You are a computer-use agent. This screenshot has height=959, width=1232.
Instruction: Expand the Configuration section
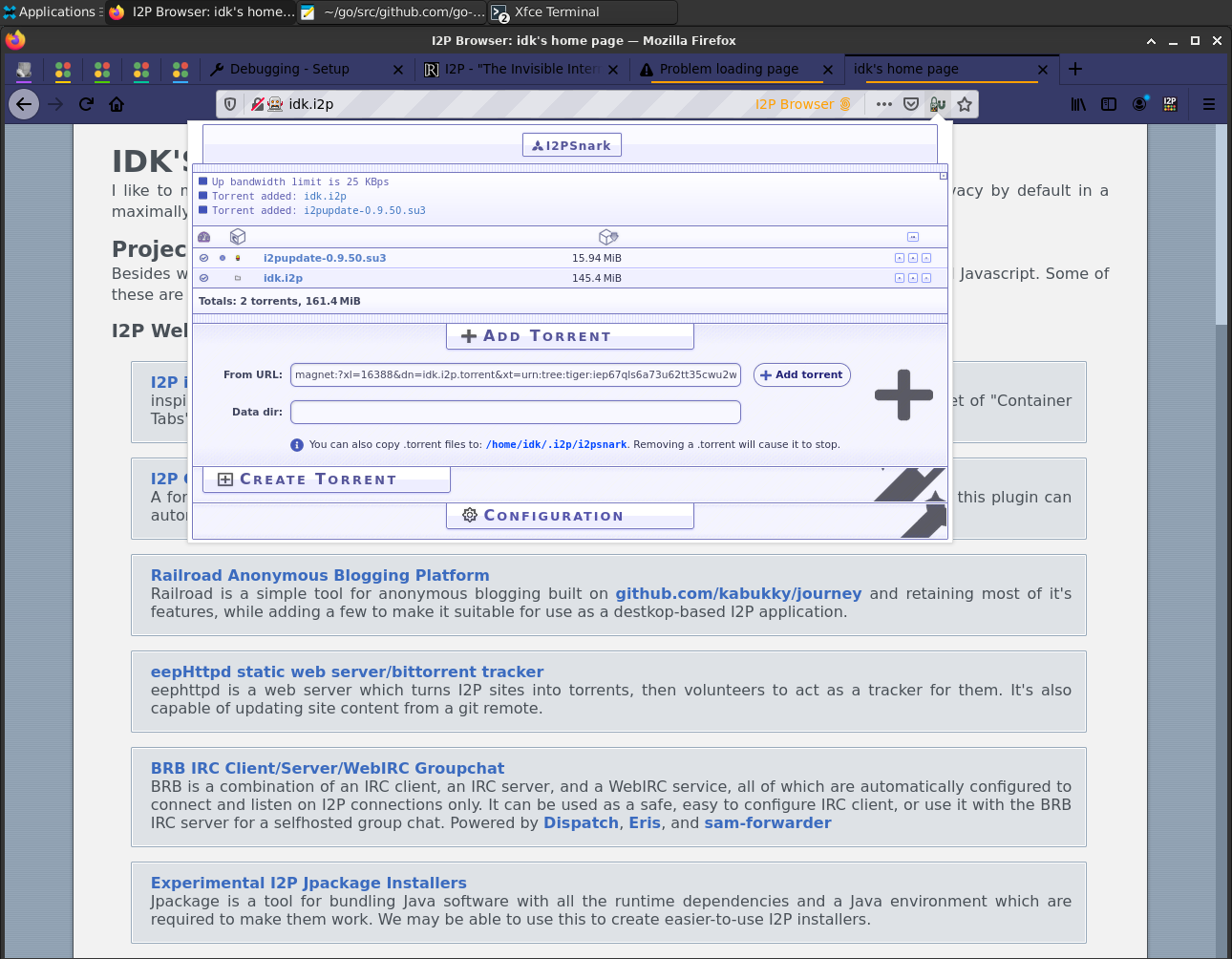coord(570,516)
